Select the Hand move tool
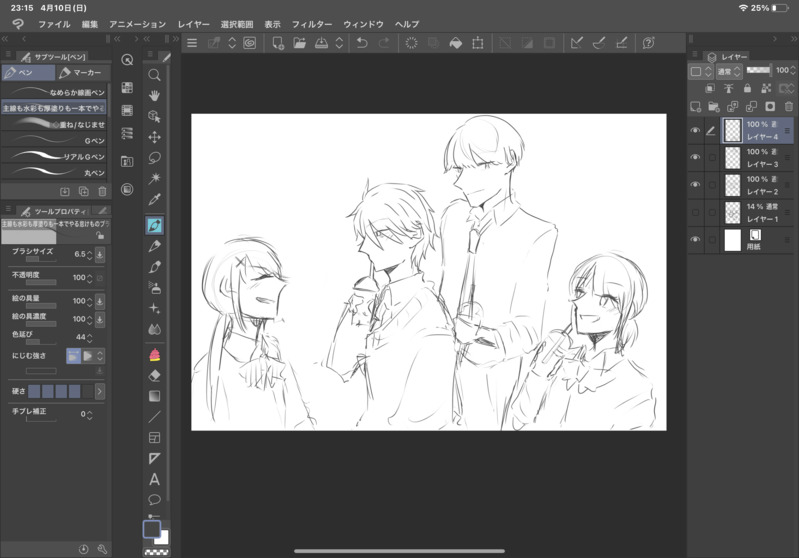The width and height of the screenshot is (799, 558). (x=154, y=96)
